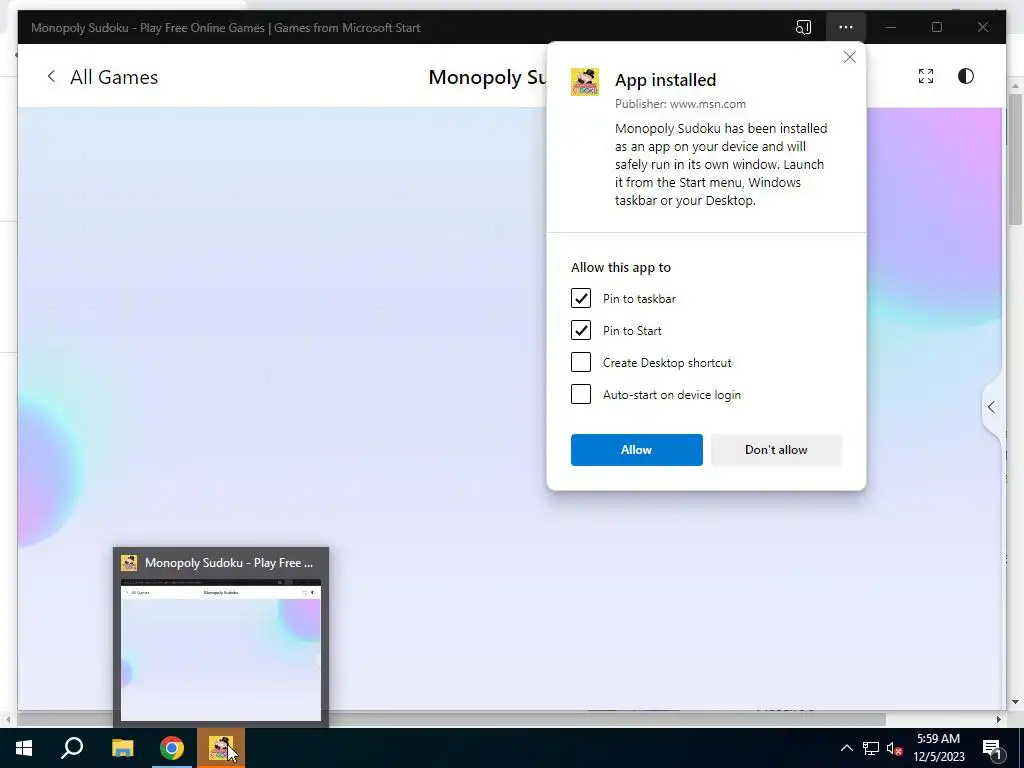Click the cast media icon in title bar
This screenshot has height=768, width=1024.
coord(803,27)
